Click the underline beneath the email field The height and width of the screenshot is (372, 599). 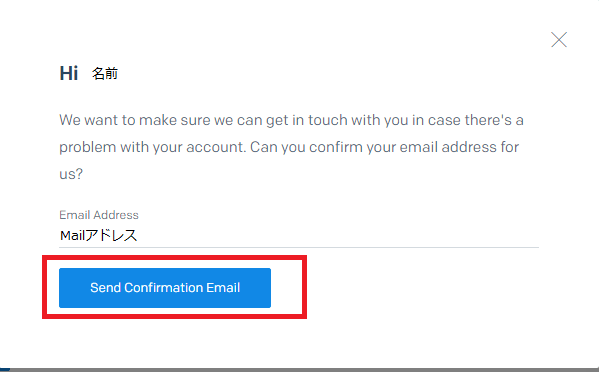point(299,247)
